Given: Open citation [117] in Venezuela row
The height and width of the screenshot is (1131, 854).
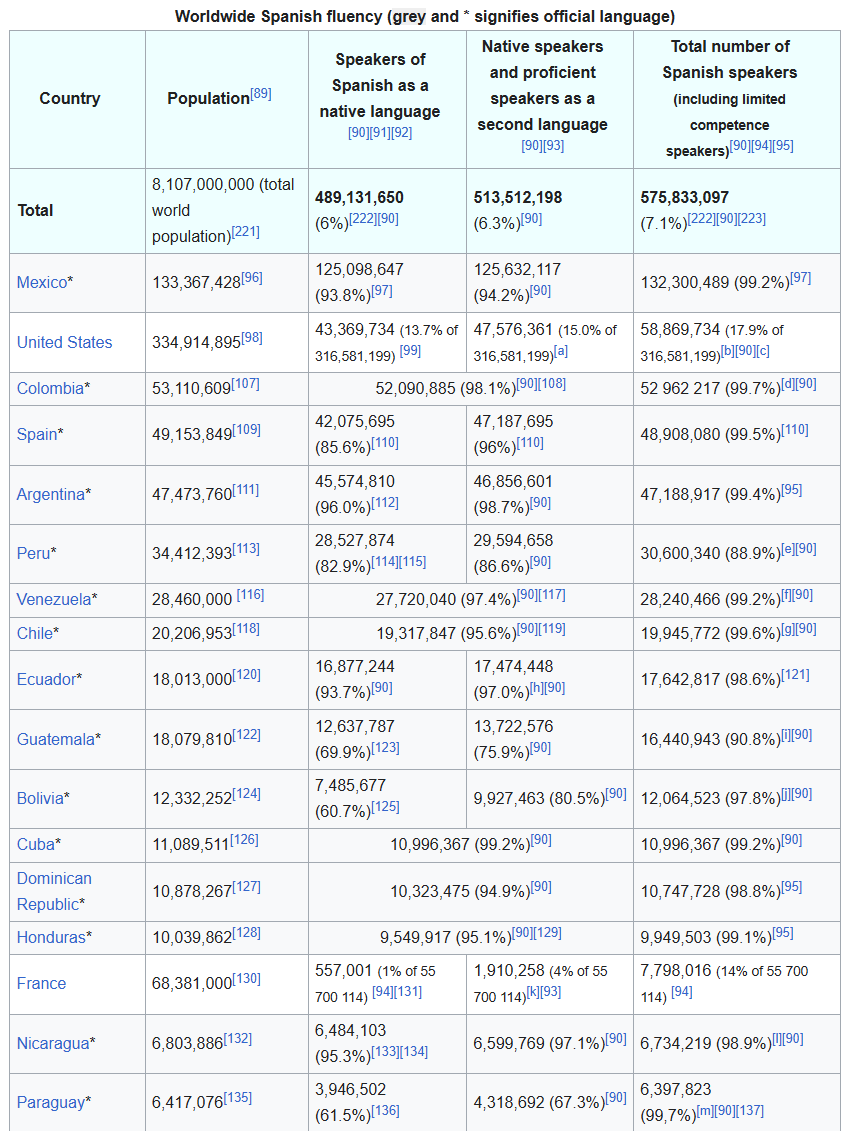Looking at the screenshot, I should pyautogui.click(x=552, y=595).
